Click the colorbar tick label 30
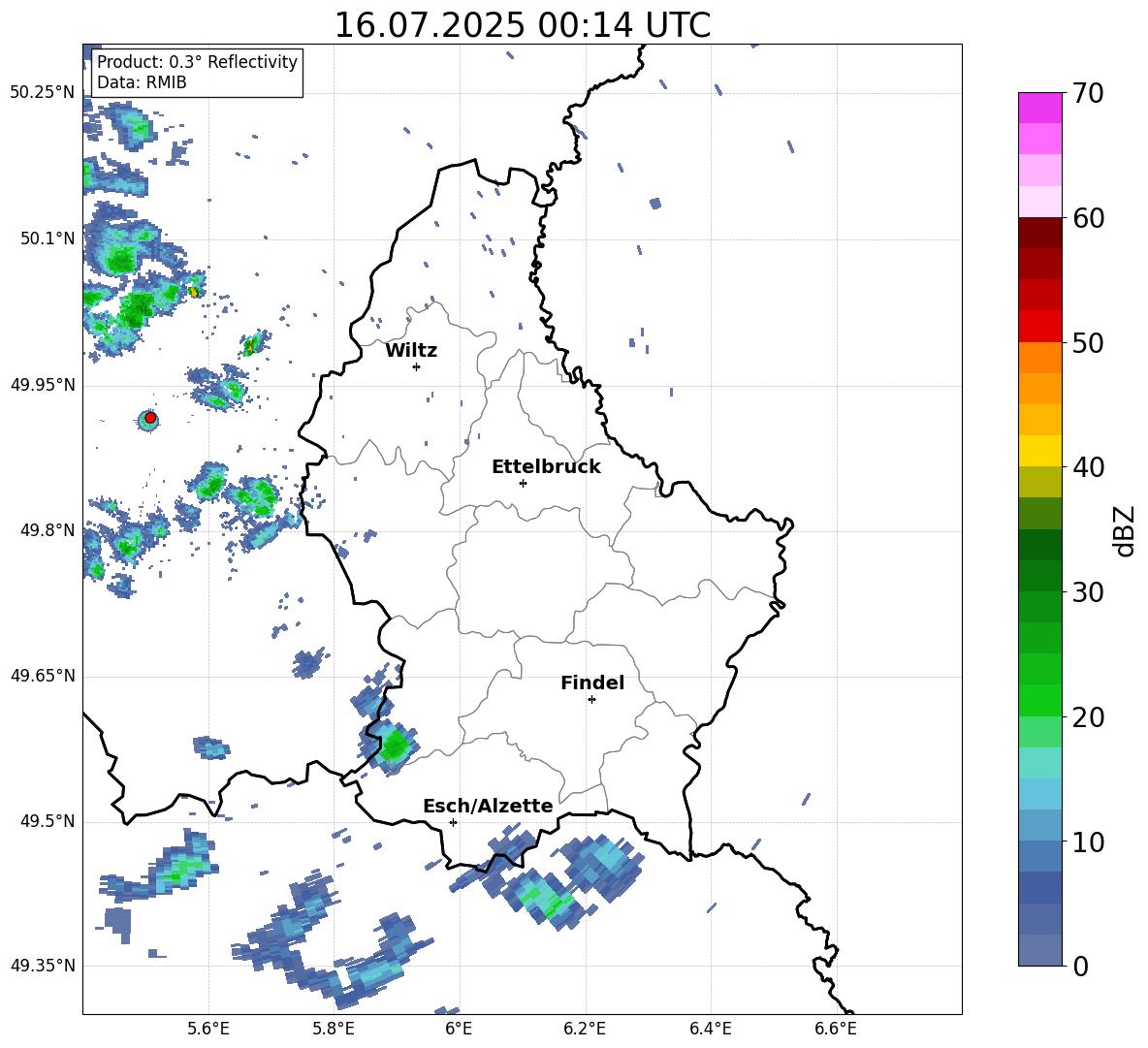Screen dimensions: 1148x1048 click(x=1088, y=592)
